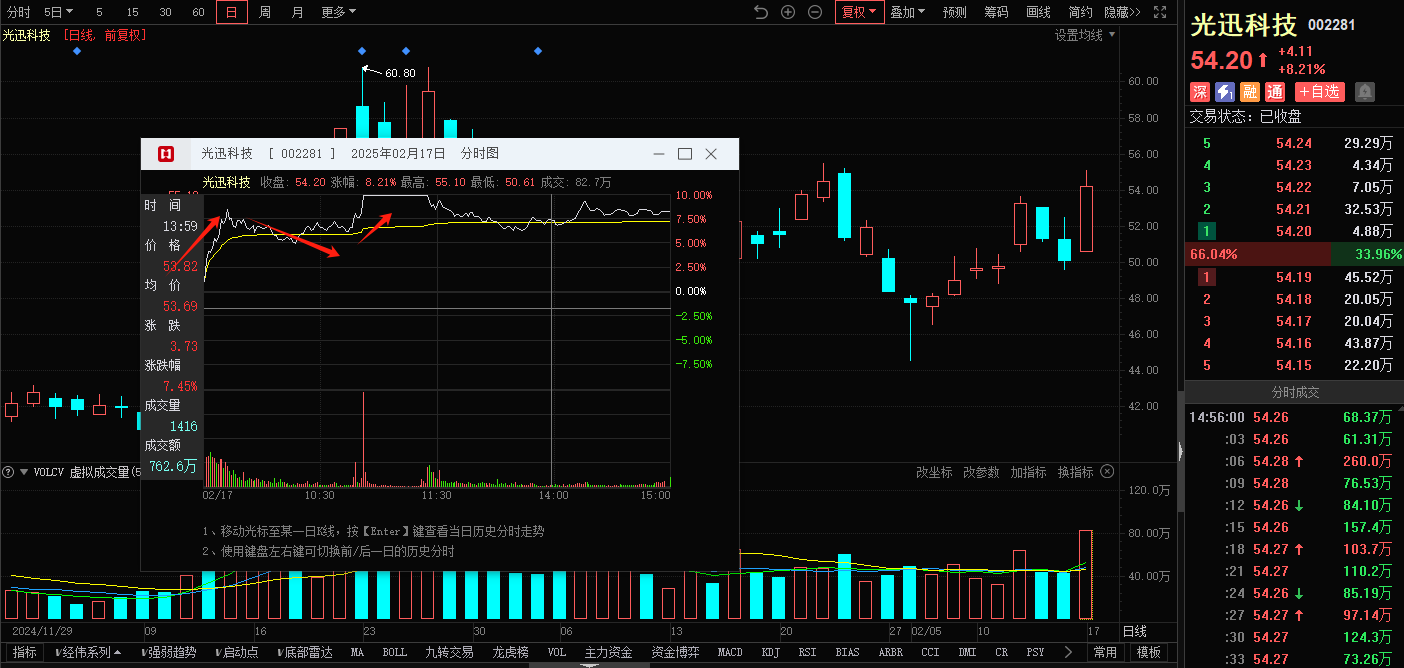Zoom out chart with the minus icon
This screenshot has width=1404, height=668.
pyautogui.click(x=815, y=12)
